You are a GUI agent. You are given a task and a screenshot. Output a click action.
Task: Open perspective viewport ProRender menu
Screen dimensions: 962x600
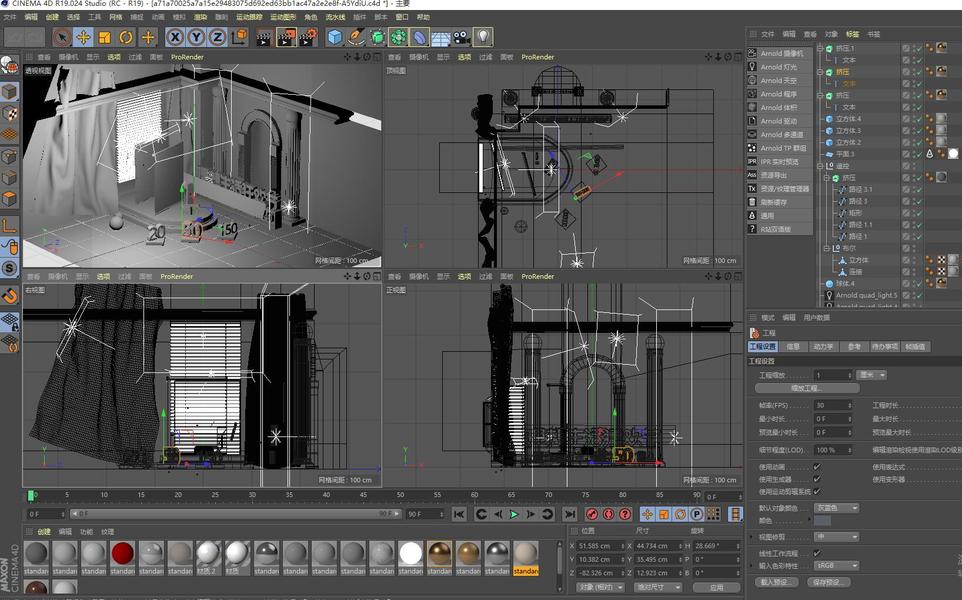coord(187,57)
